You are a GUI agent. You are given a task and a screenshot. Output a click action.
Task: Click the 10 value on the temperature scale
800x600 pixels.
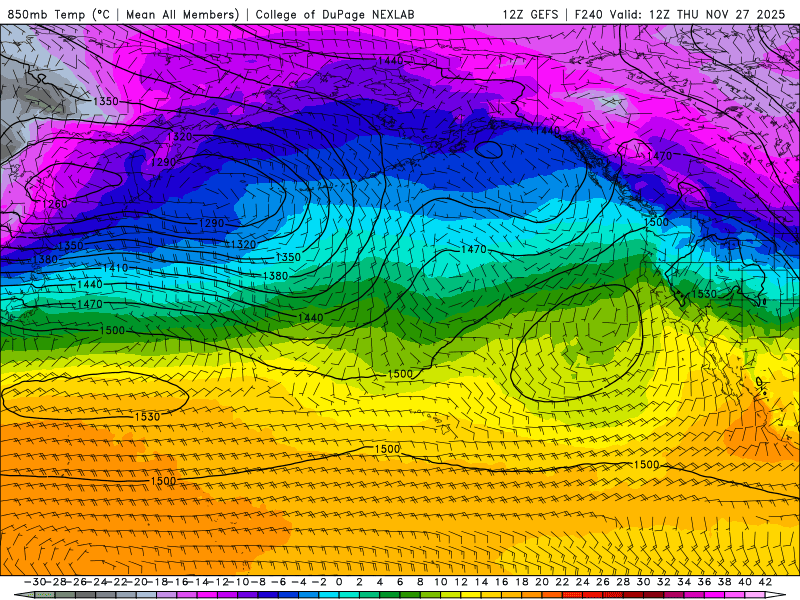441,582
